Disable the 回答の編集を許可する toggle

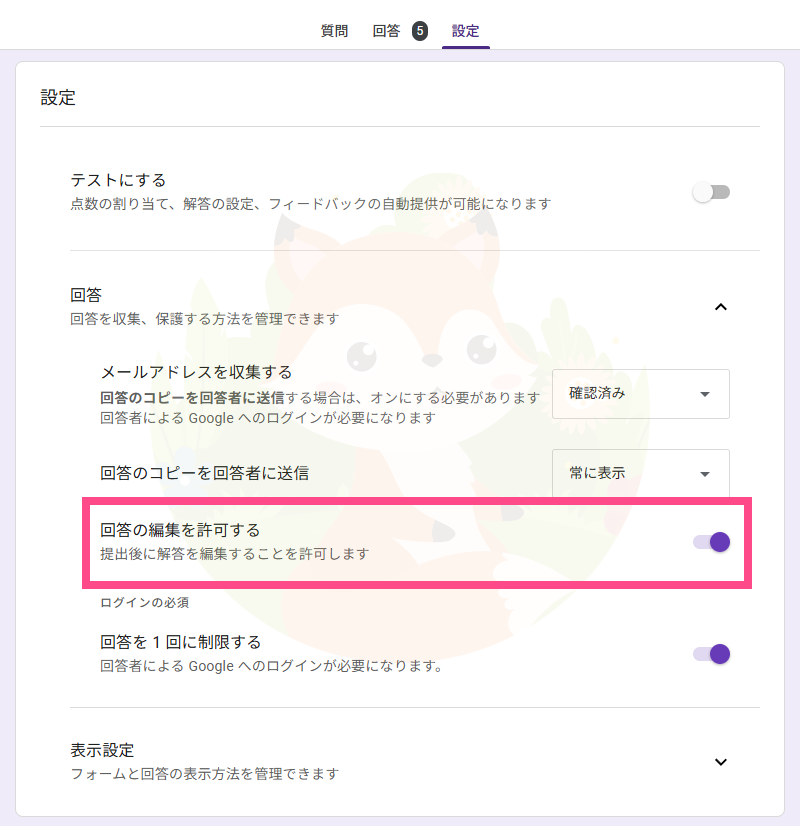point(711,542)
